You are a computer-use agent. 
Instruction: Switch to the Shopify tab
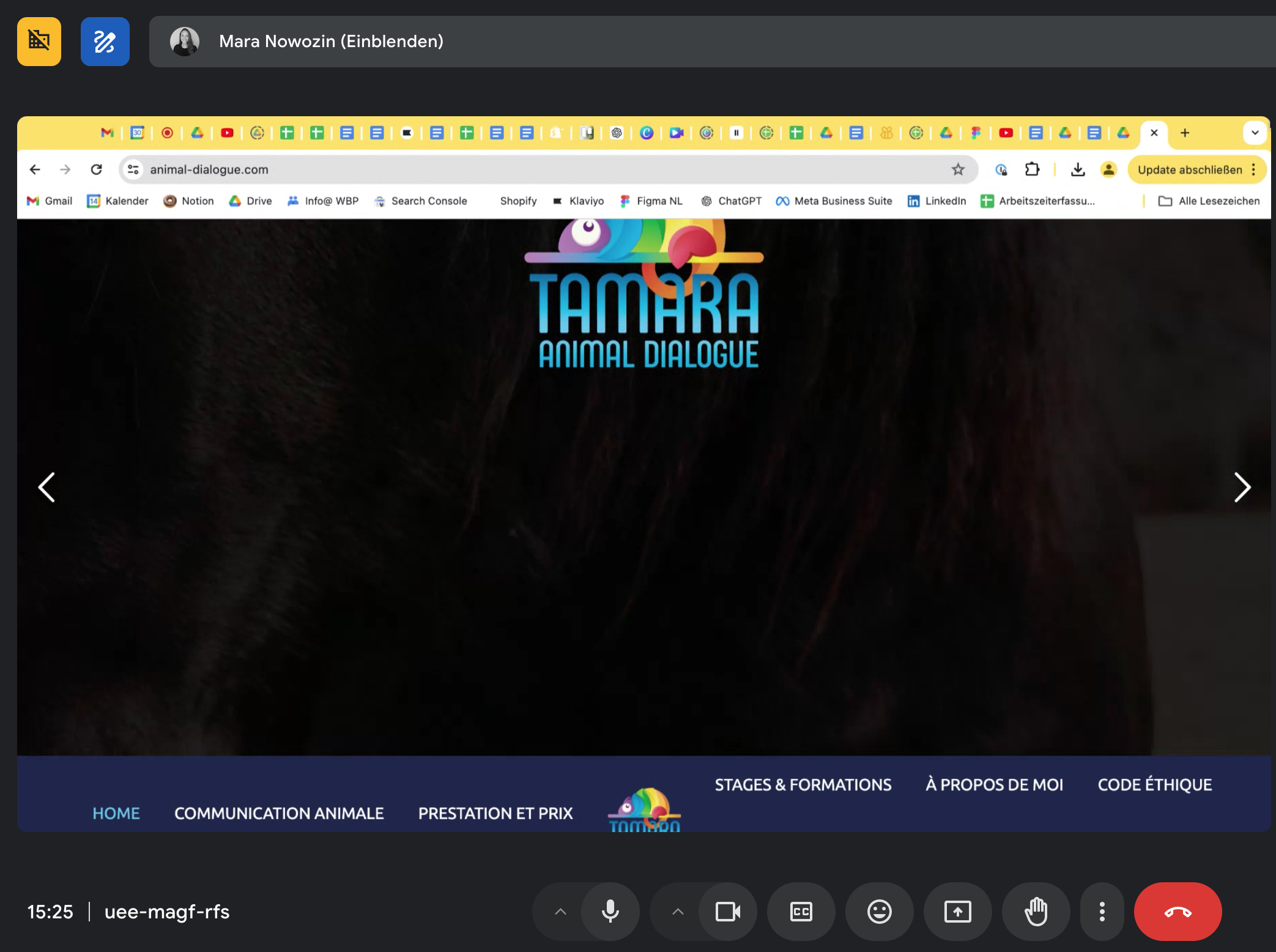557,133
